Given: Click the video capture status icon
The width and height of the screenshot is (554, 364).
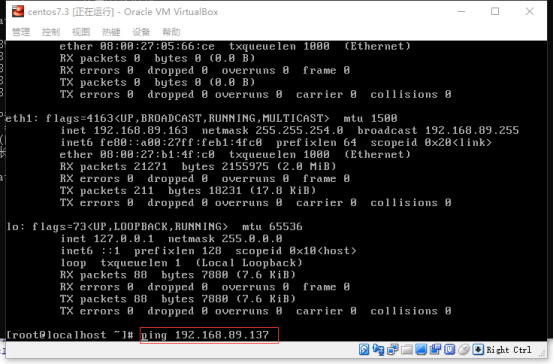Looking at the screenshot, I should (435, 350).
